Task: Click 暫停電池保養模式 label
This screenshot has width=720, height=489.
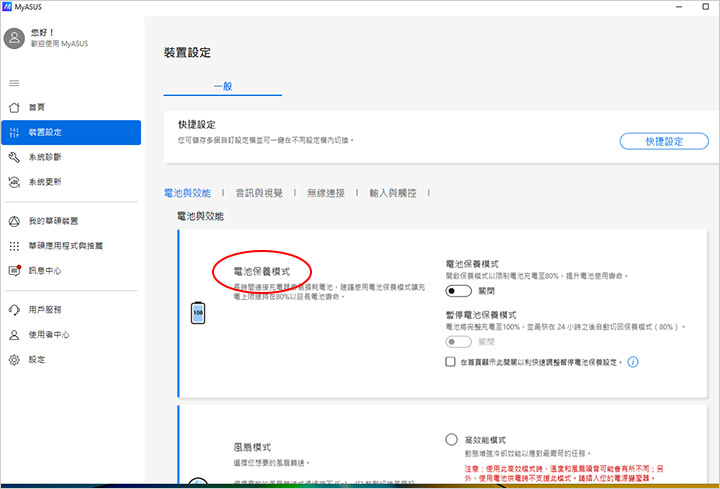Action: [481, 315]
